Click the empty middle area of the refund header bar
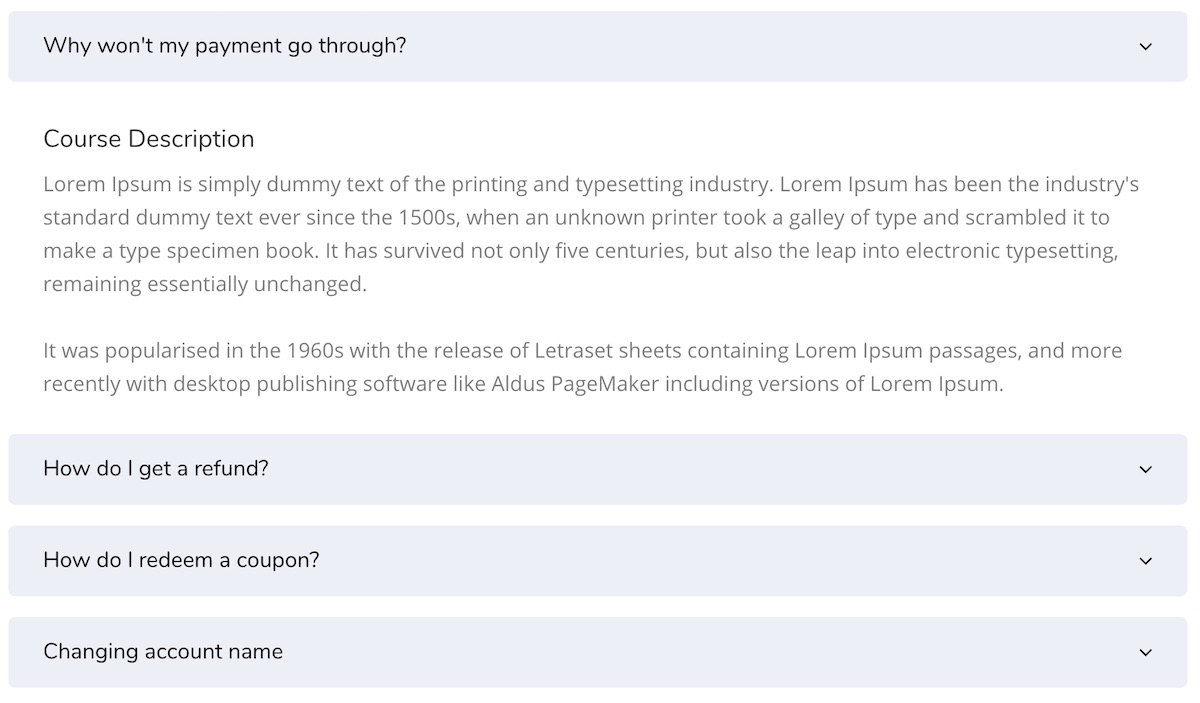 [x=700, y=469]
